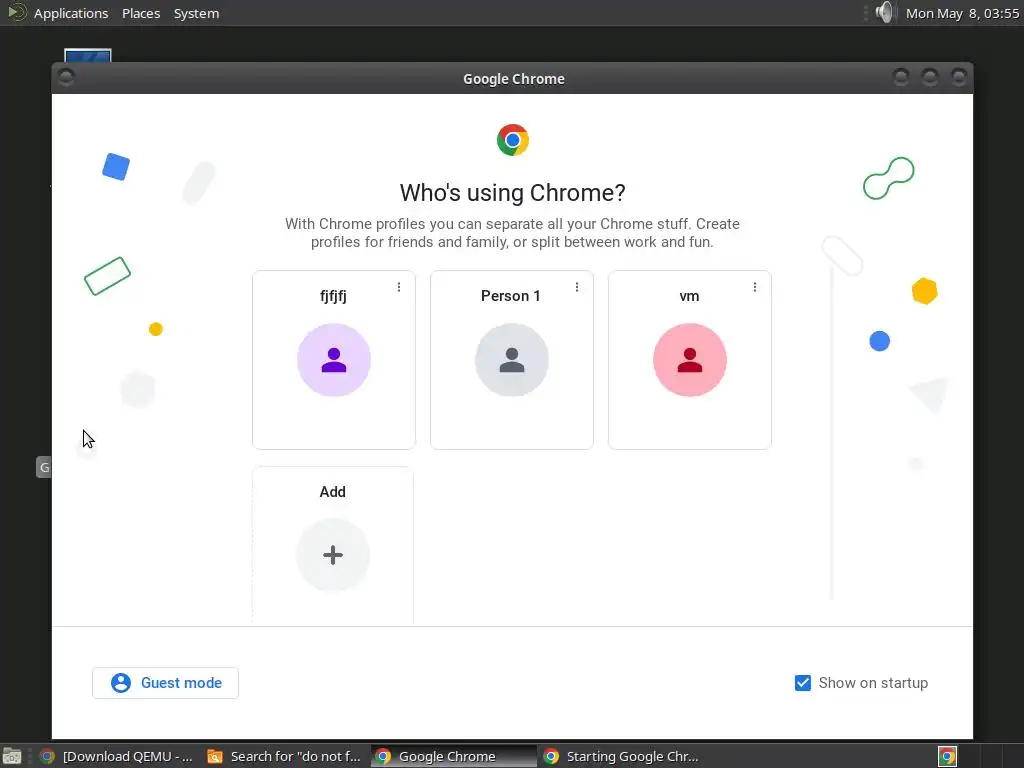Switch to Download QEMU taskbar window

(x=116, y=756)
